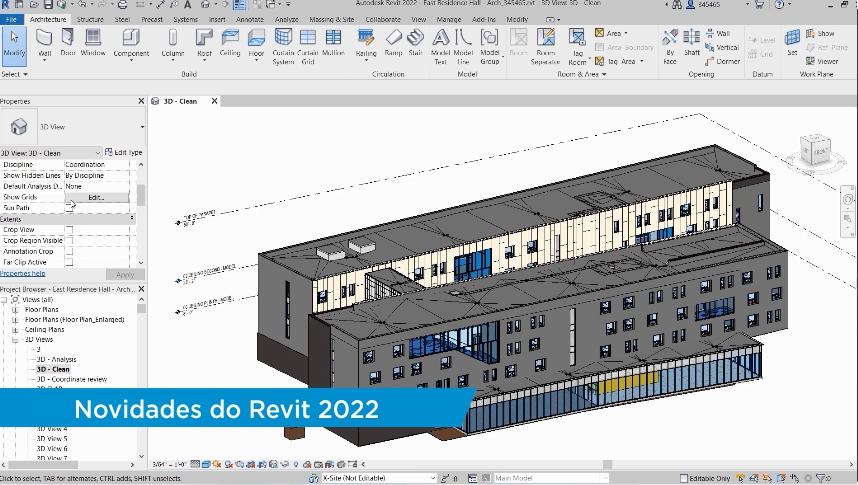This screenshot has width=858, height=485.
Task: Expand the Select panel dropdown
Action: (14, 74)
